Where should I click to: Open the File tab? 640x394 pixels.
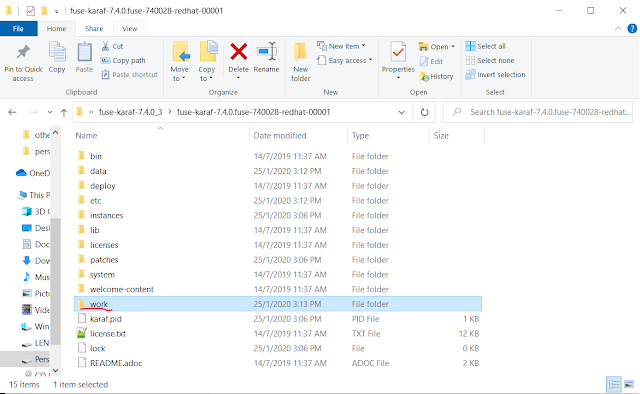click(18, 29)
